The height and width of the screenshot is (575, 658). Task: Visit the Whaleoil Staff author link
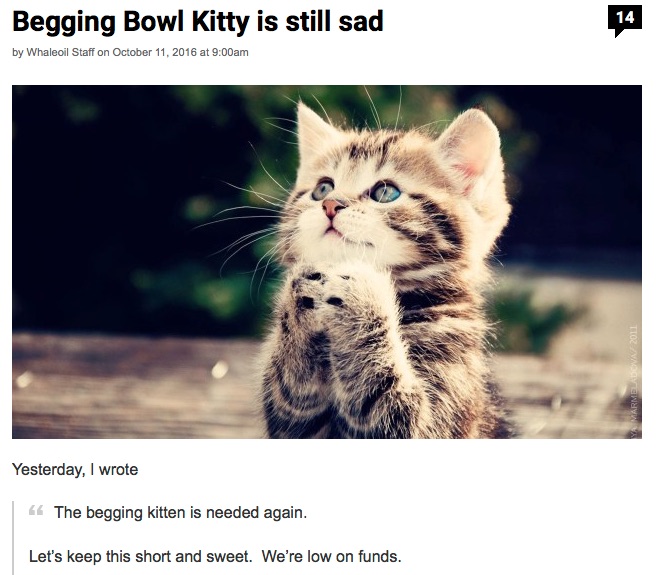pos(60,52)
